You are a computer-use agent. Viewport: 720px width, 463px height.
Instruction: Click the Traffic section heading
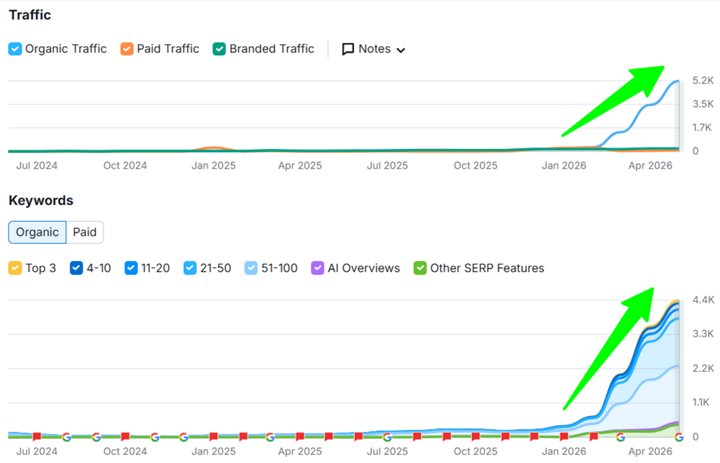30,15
